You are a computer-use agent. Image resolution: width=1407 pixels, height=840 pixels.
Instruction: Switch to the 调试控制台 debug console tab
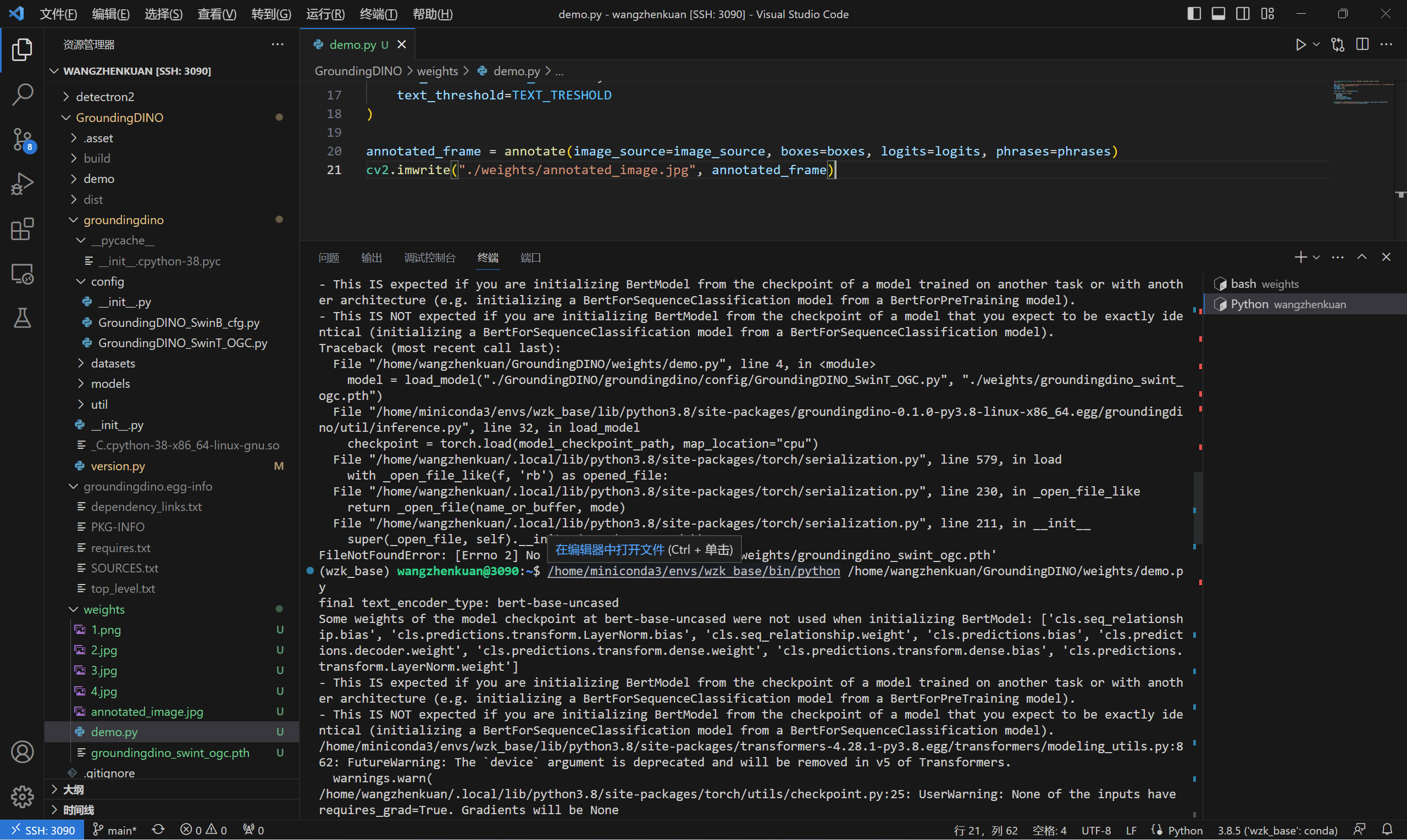point(430,258)
